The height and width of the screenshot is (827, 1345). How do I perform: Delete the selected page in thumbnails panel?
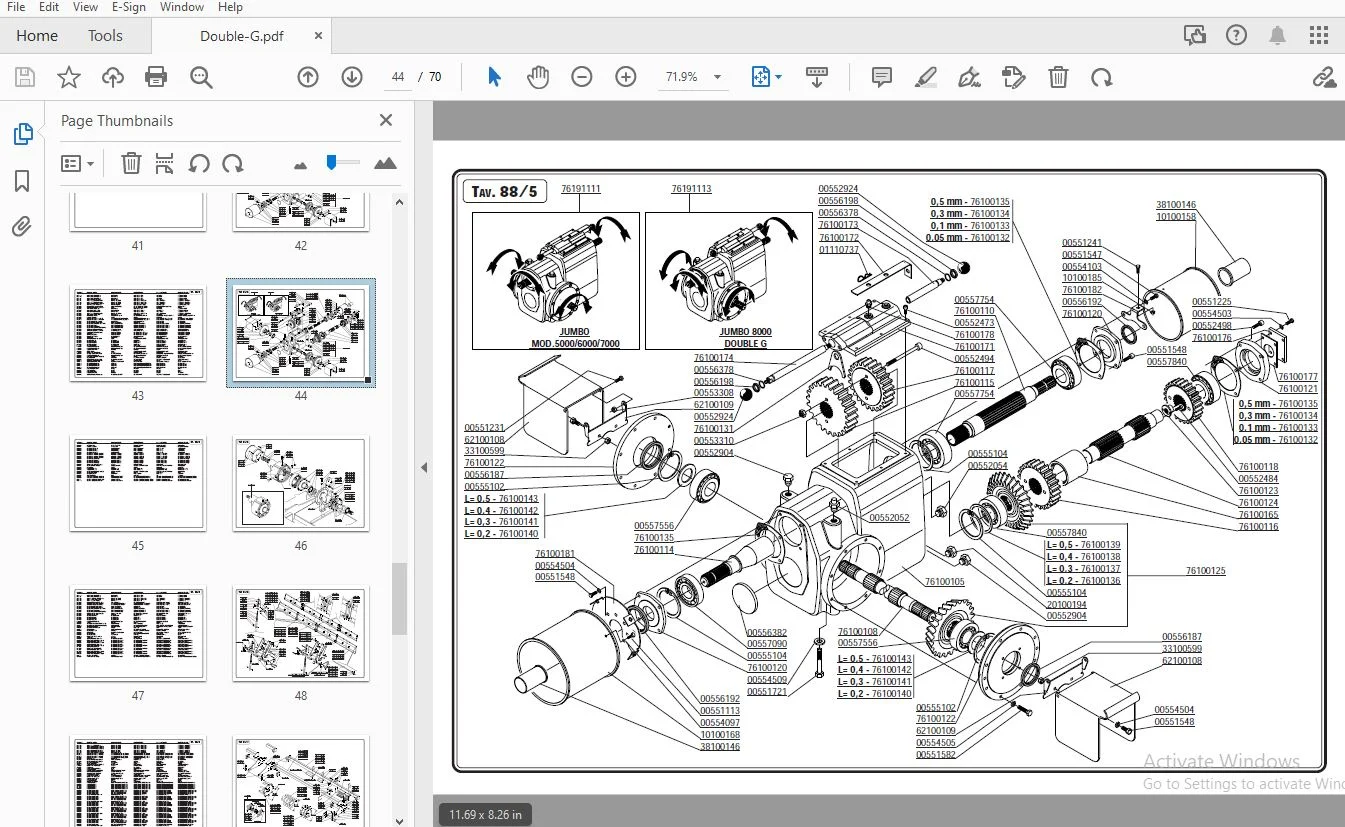click(131, 163)
